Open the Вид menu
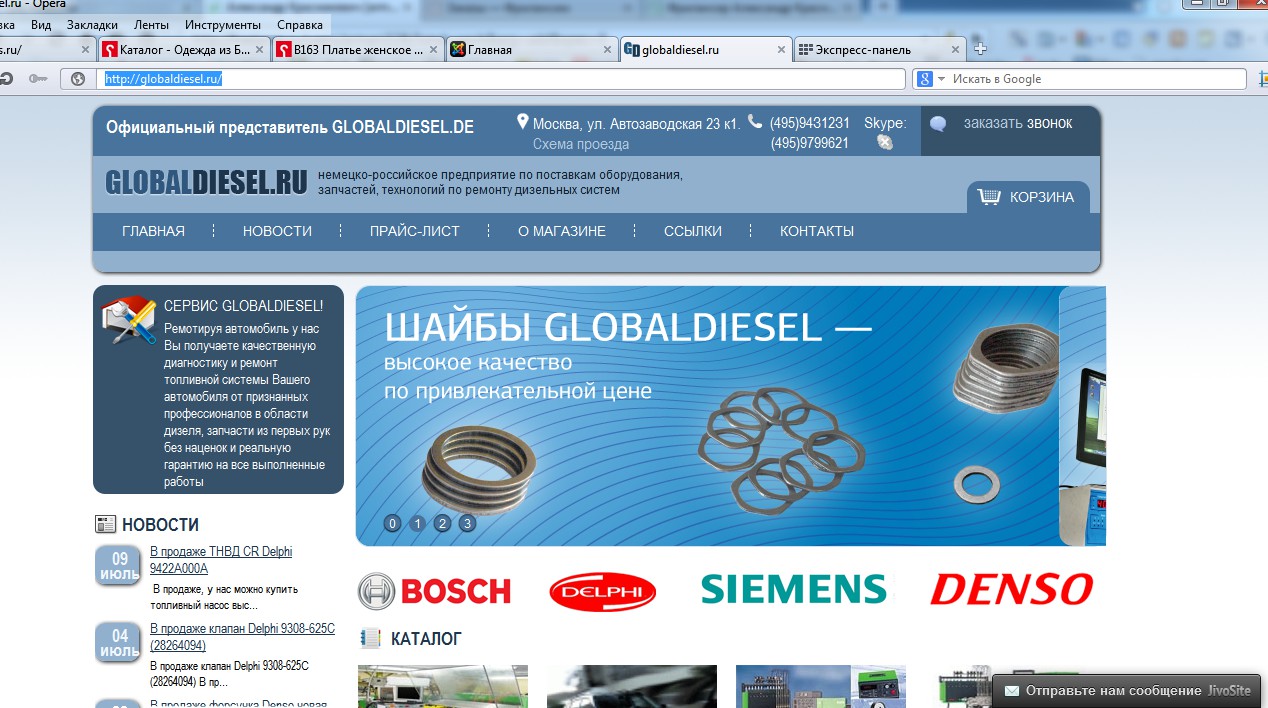This screenshot has height=708, width=1268. pos(41,24)
